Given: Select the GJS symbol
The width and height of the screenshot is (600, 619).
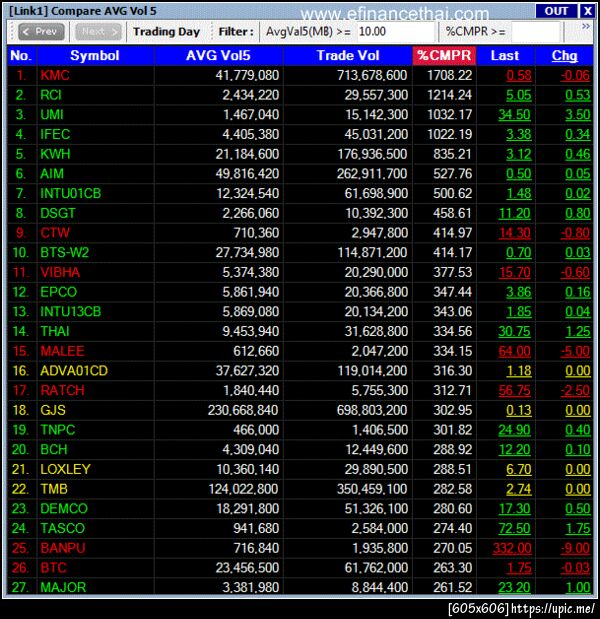Looking at the screenshot, I should click(53, 411).
